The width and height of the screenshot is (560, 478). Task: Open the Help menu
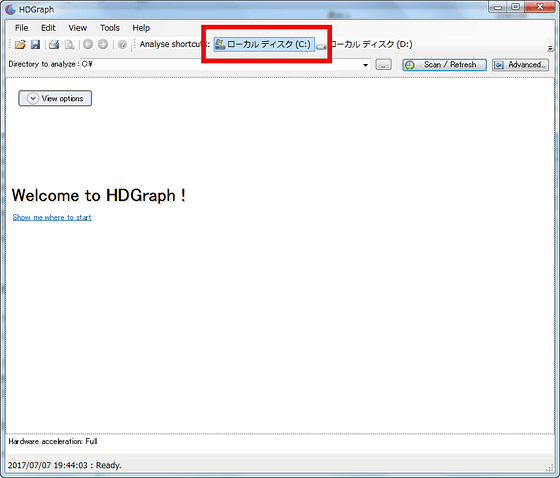coord(141,28)
